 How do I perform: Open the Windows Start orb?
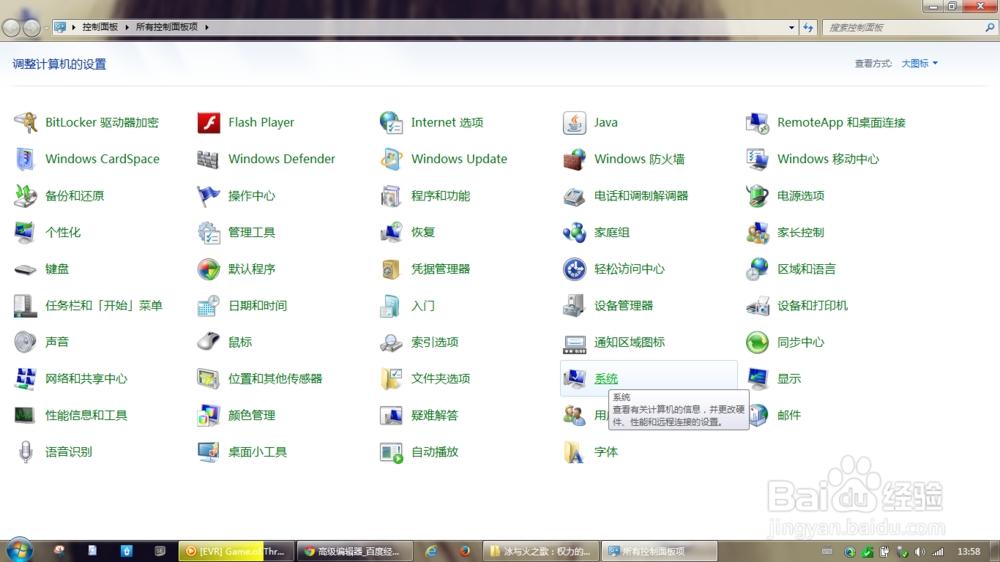(x=19, y=551)
